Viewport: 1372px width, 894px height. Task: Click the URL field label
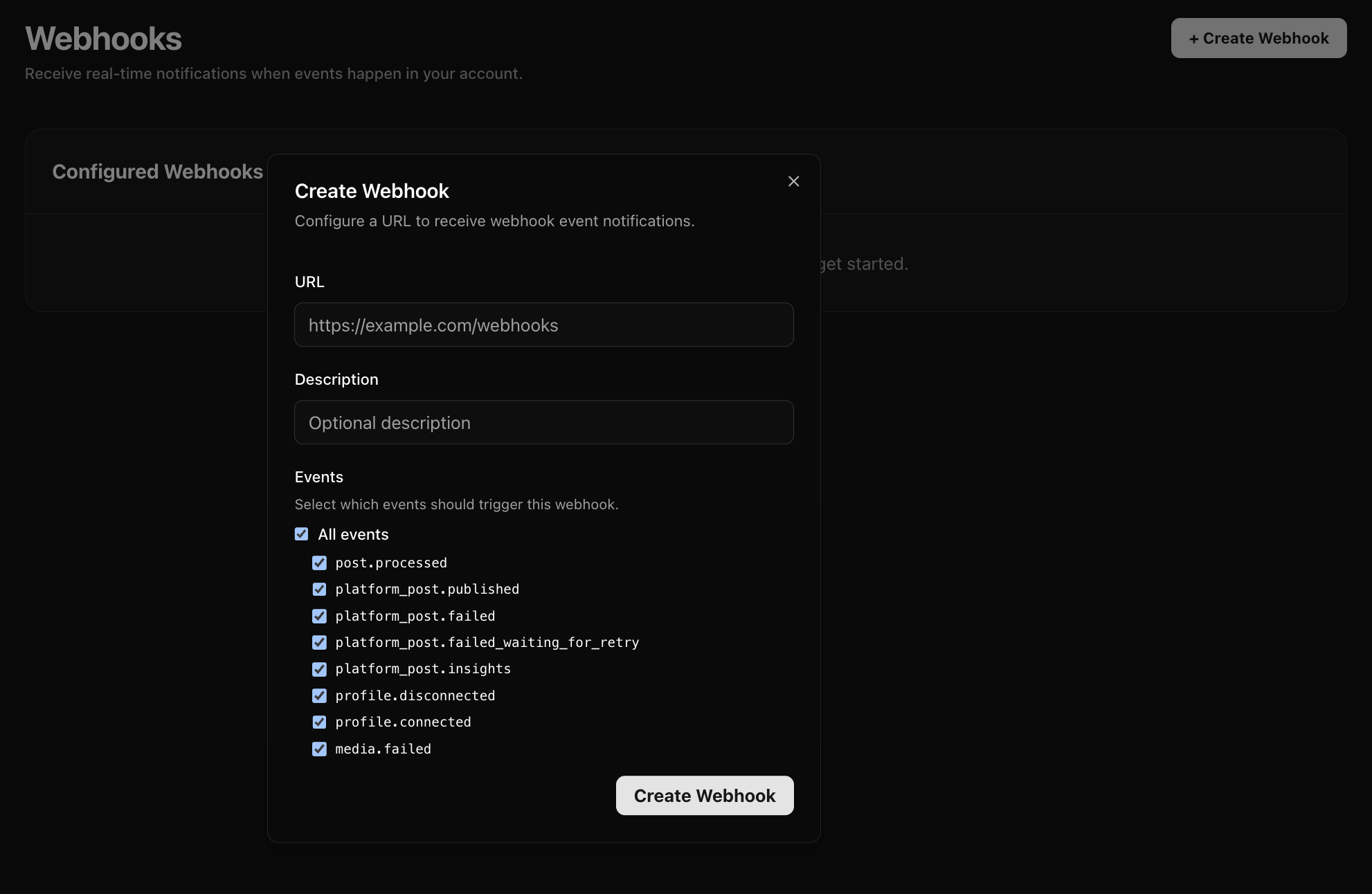point(309,282)
